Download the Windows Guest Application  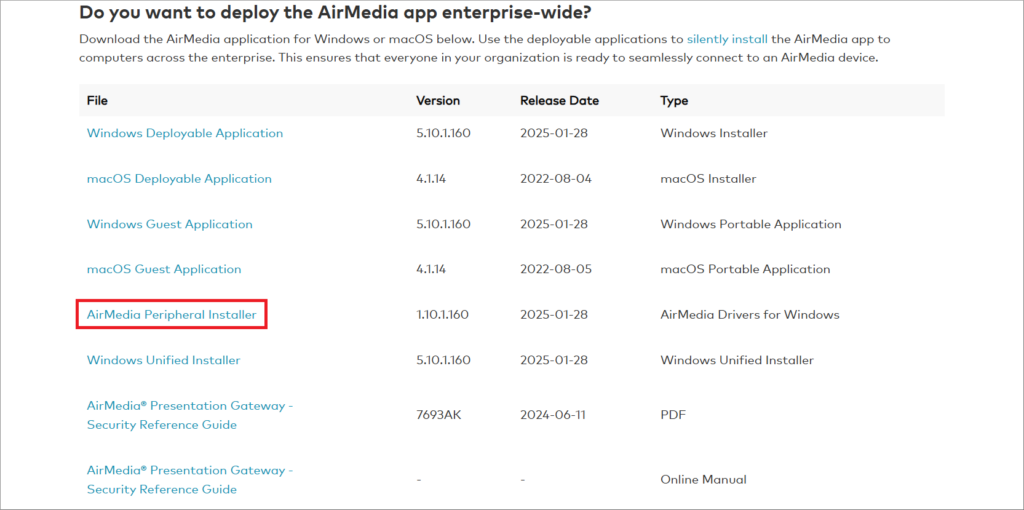[170, 224]
